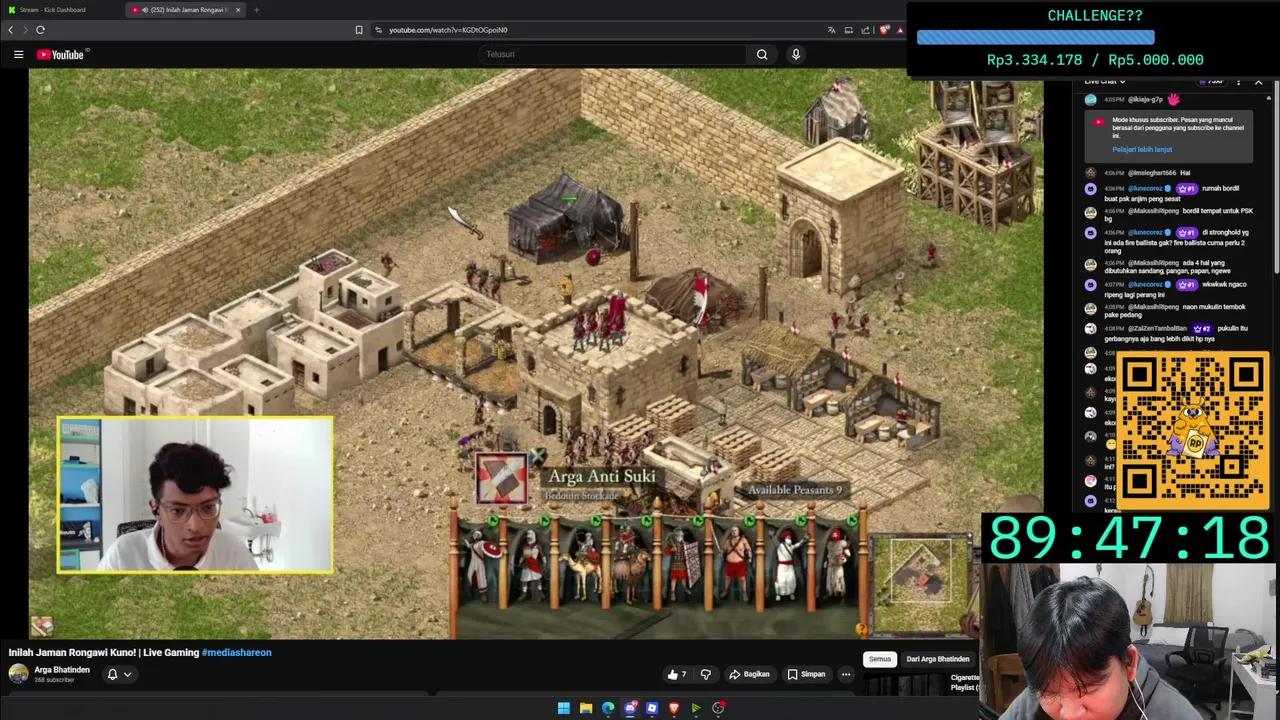Click the Bedouin Stockade building portrait
Screen dimensions: 1280x720
pos(501,478)
